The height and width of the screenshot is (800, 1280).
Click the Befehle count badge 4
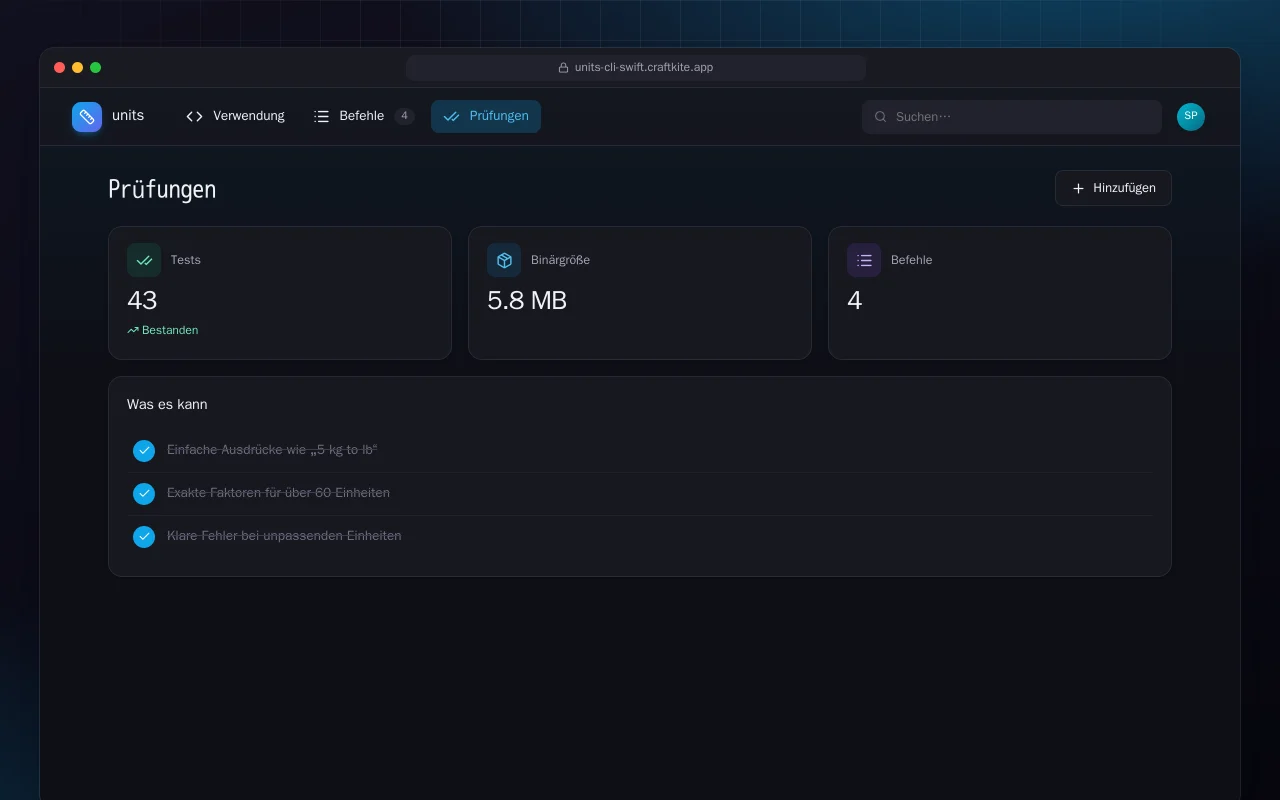coord(404,116)
